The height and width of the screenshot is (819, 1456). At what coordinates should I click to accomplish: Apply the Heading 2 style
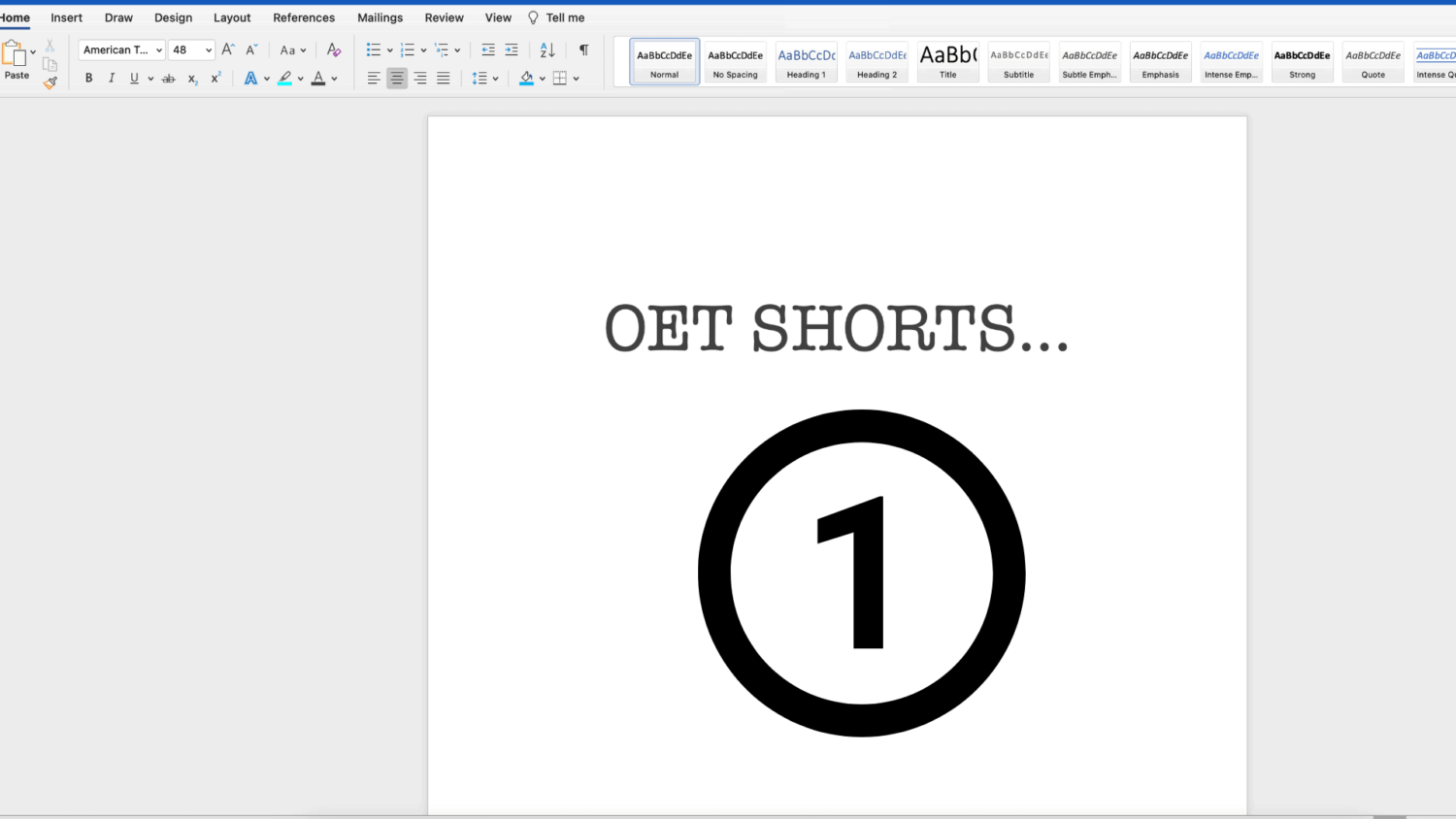point(877,62)
